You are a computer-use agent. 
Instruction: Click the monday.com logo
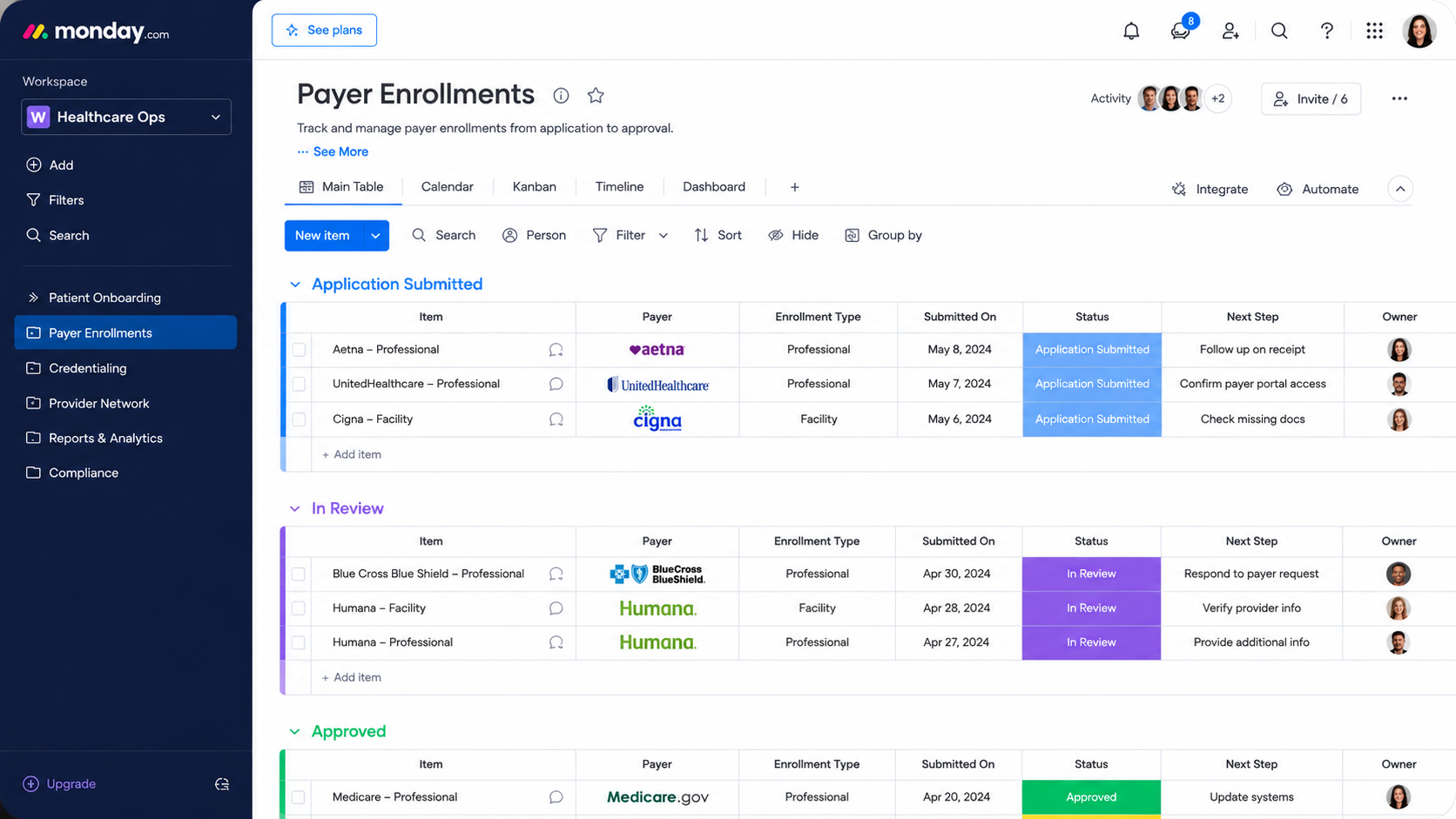[96, 32]
